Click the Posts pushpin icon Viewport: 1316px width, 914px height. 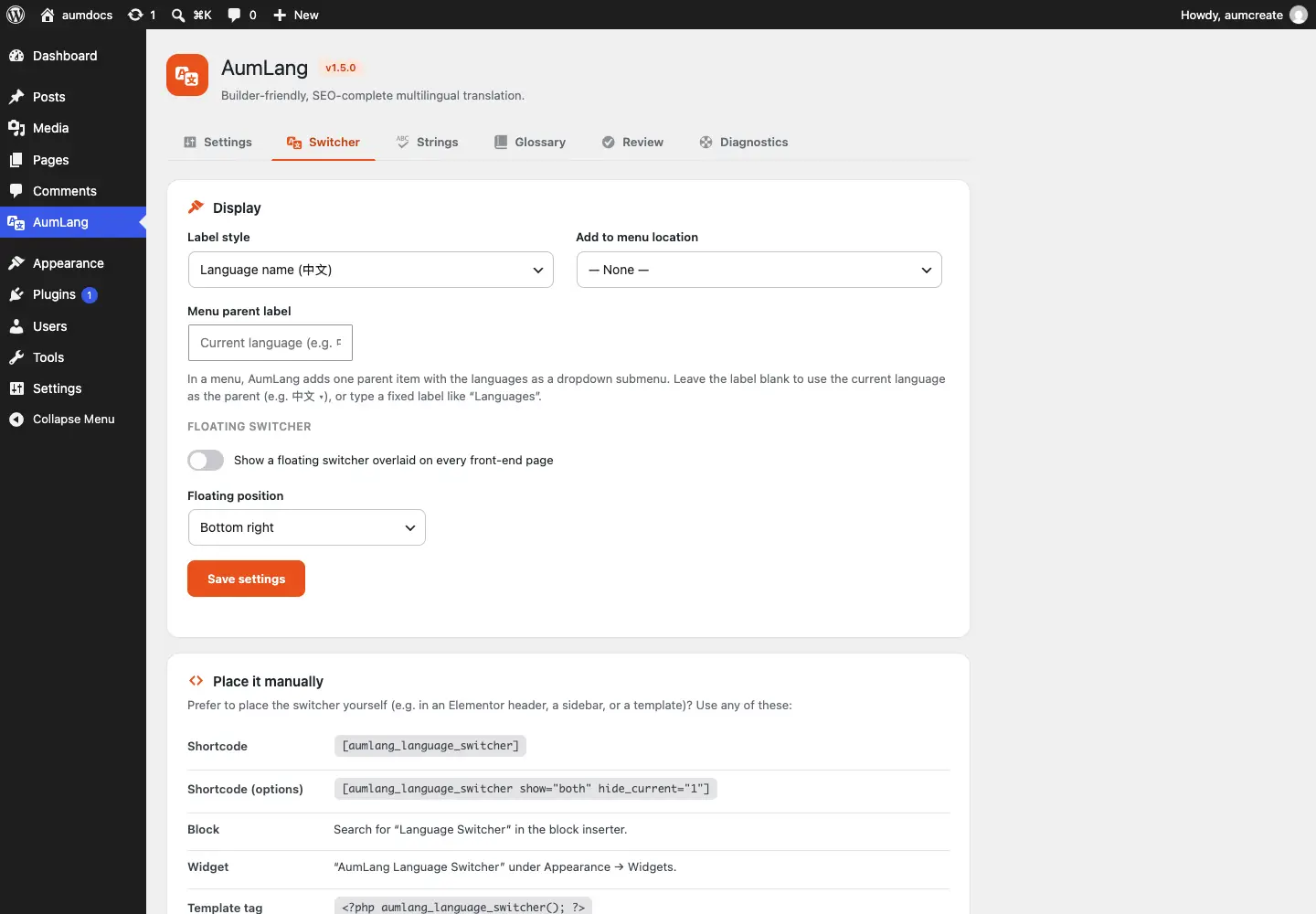point(16,97)
